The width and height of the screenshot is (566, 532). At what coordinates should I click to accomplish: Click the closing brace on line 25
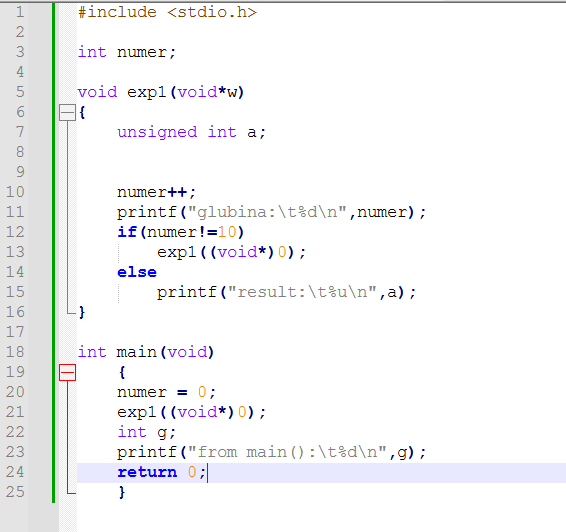pos(122,492)
